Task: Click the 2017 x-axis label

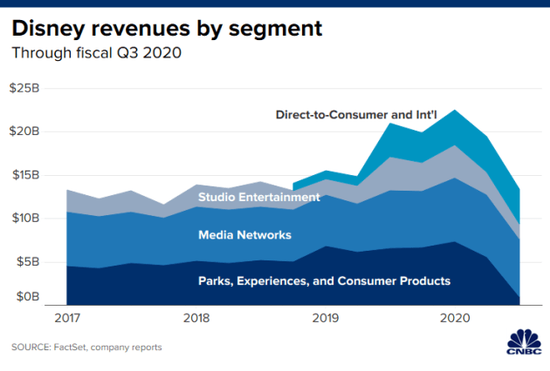Action: point(67,318)
